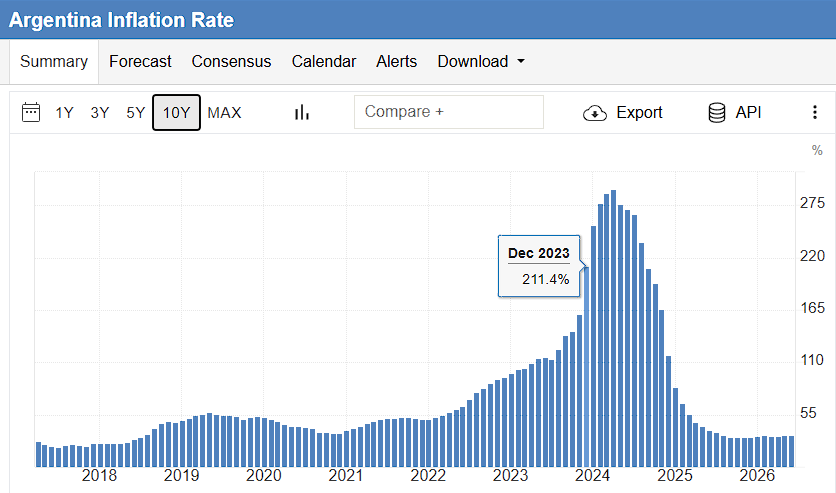Click the Download caret arrow
This screenshot has height=493, width=836.
[x=521, y=61]
